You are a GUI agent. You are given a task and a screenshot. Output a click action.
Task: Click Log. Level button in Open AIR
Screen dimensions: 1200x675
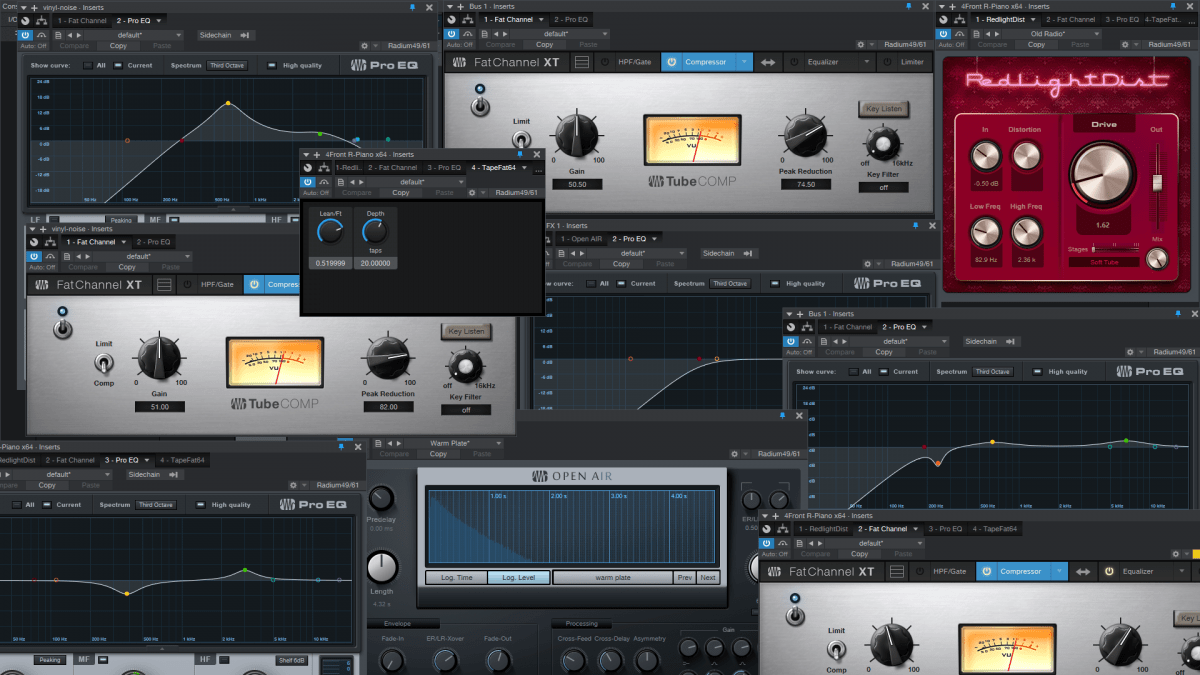[519, 578]
